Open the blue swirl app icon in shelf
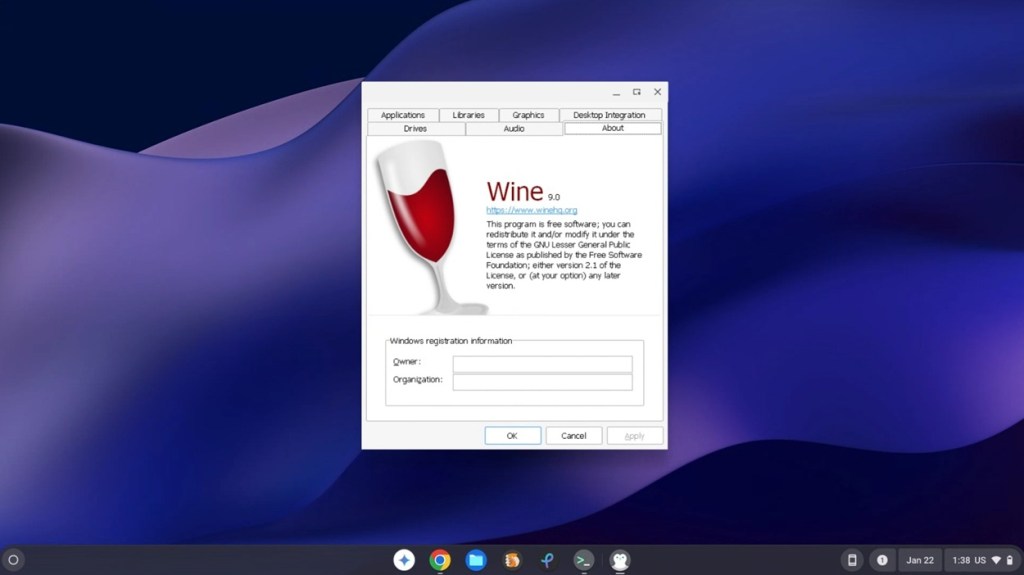Viewport: 1024px width, 575px height. [x=547, y=560]
